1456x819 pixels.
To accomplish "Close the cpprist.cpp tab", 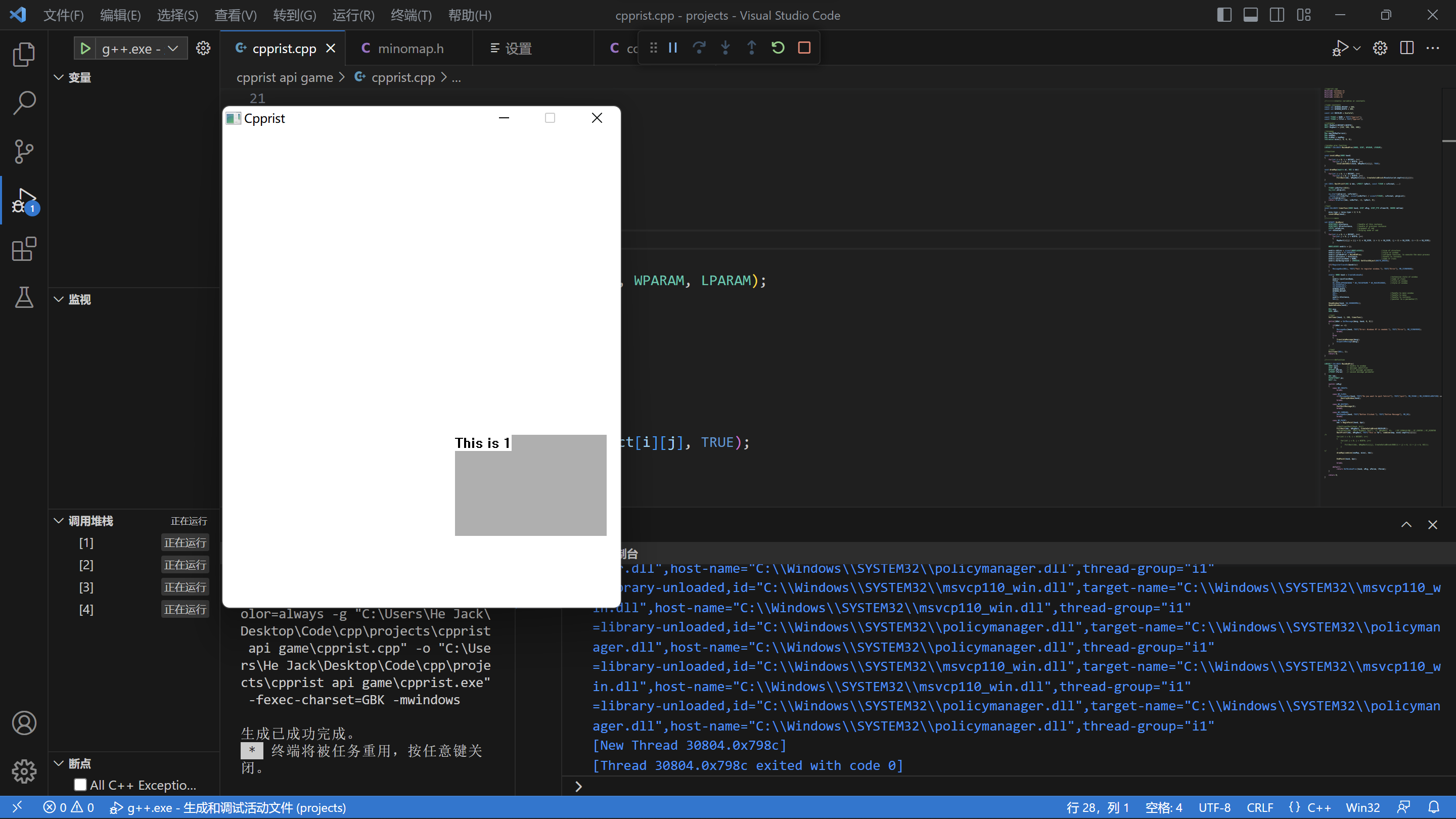I will [331, 49].
